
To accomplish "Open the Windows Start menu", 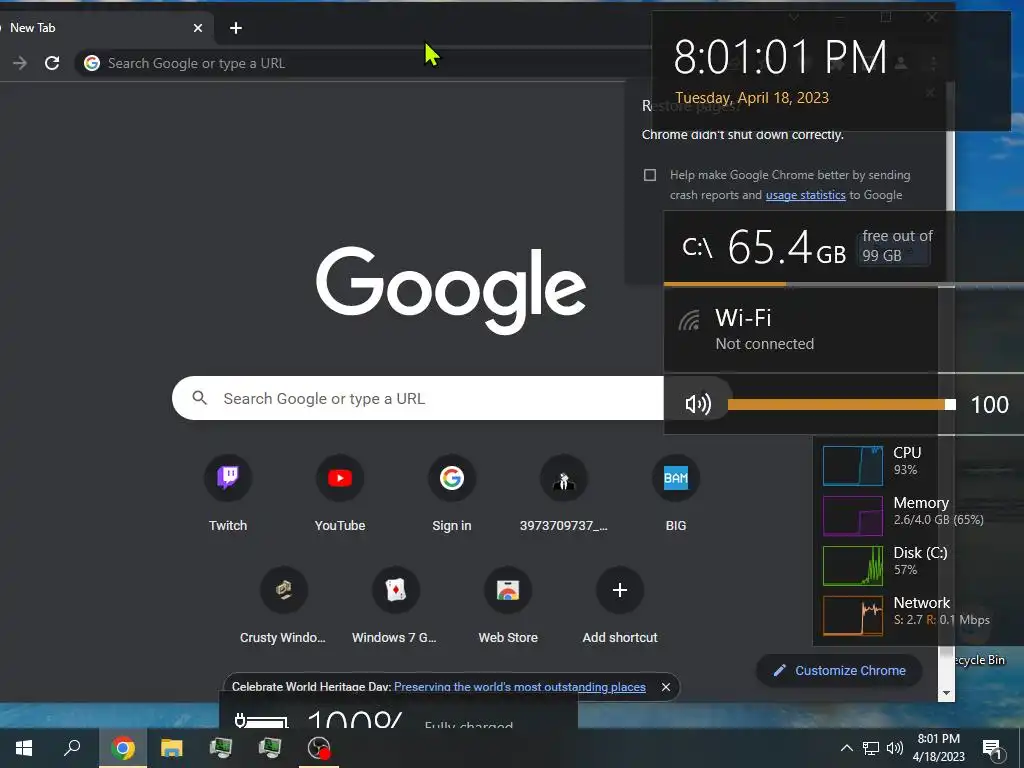I will tap(24, 748).
